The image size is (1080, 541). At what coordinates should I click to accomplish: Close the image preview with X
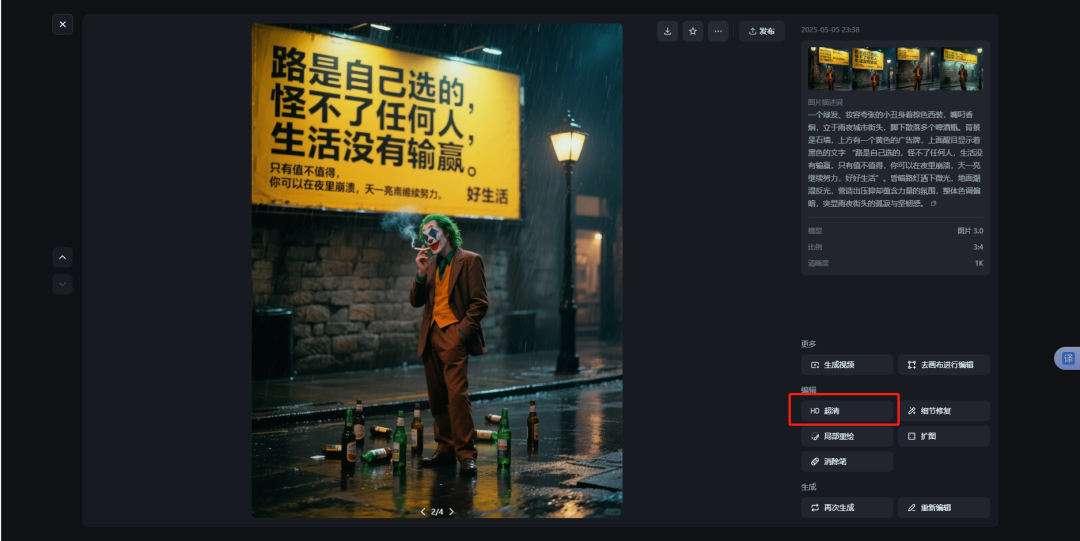pyautogui.click(x=63, y=24)
